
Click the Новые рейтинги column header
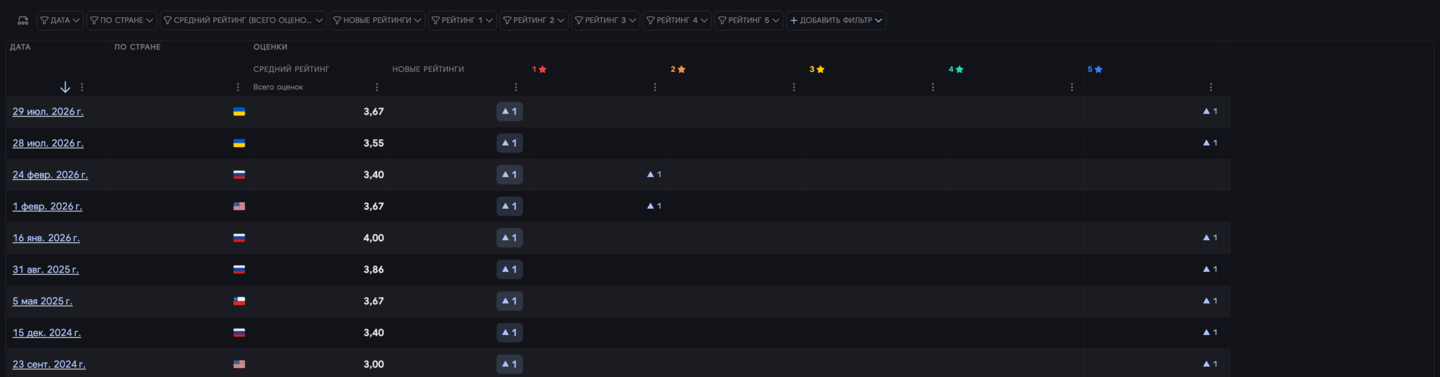(x=428, y=69)
